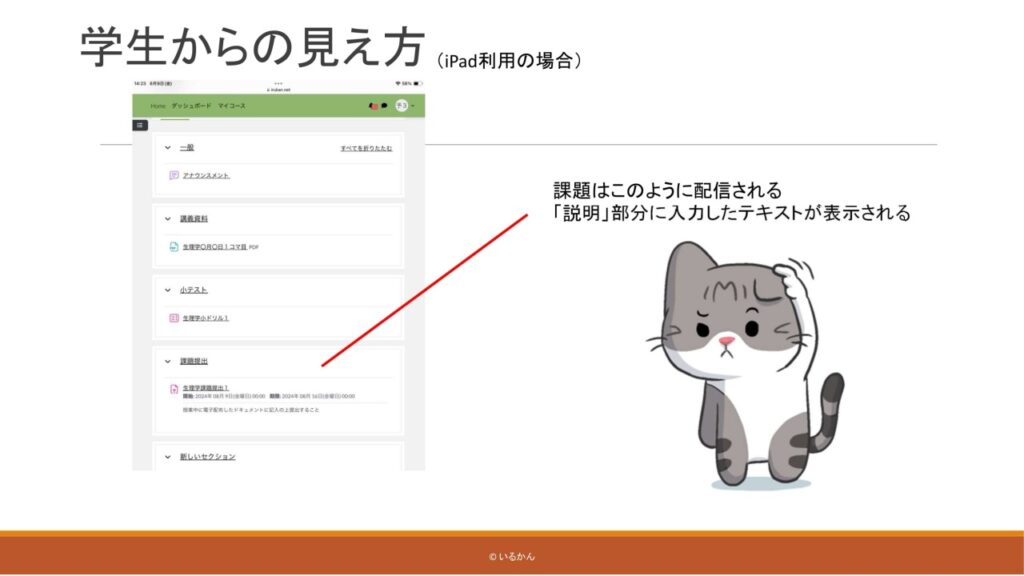This screenshot has width=1024, height=576.
Task: Click the notification bell icon
Action: coord(374,105)
